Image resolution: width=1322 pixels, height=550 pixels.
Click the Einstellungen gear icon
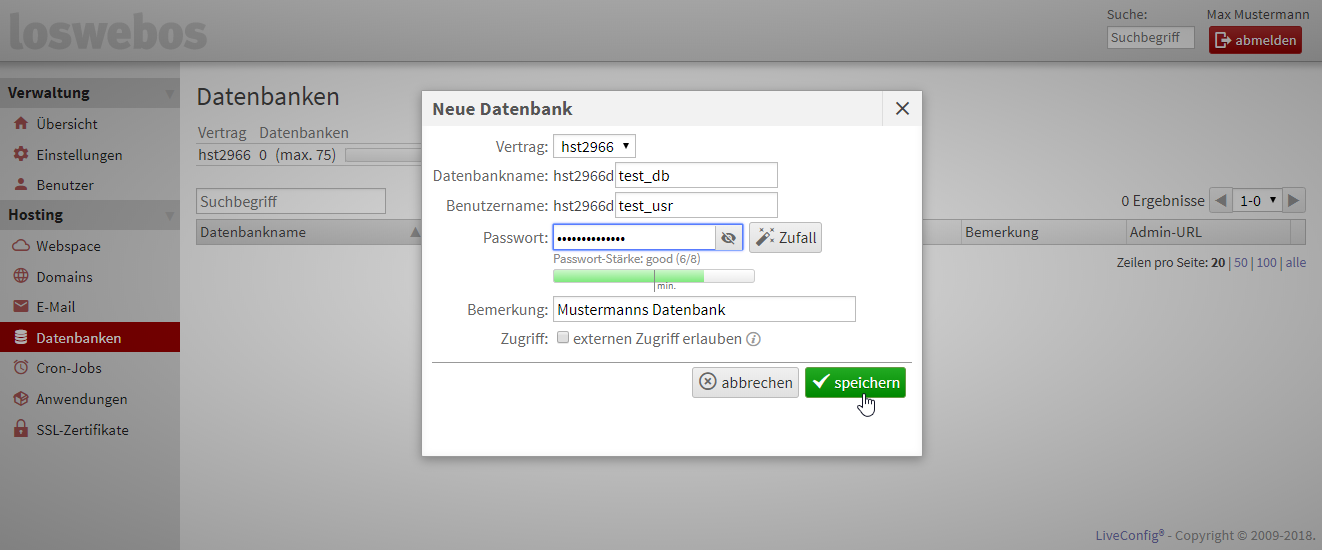(20, 155)
